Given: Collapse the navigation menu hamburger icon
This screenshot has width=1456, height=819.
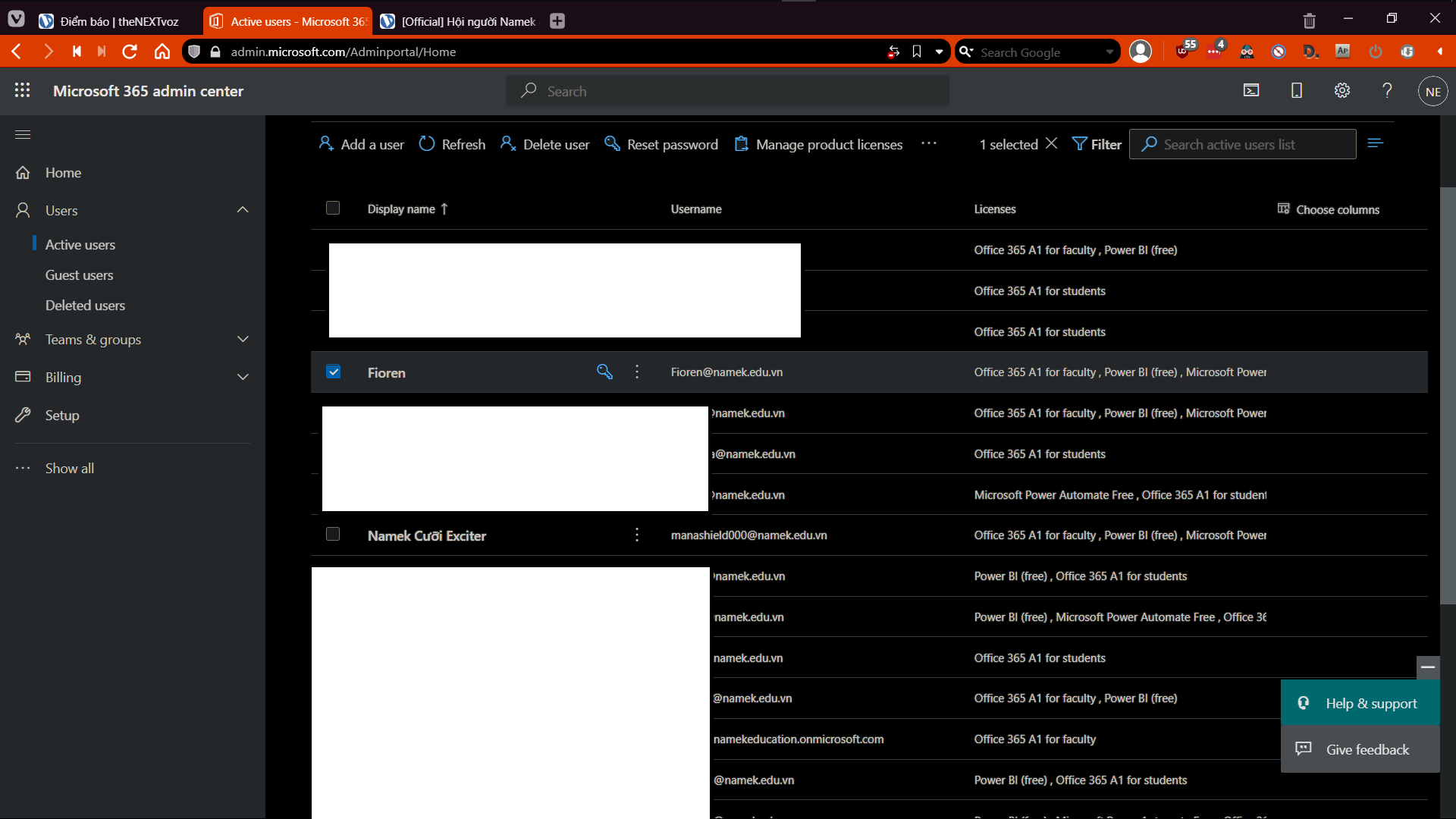Looking at the screenshot, I should 23,134.
